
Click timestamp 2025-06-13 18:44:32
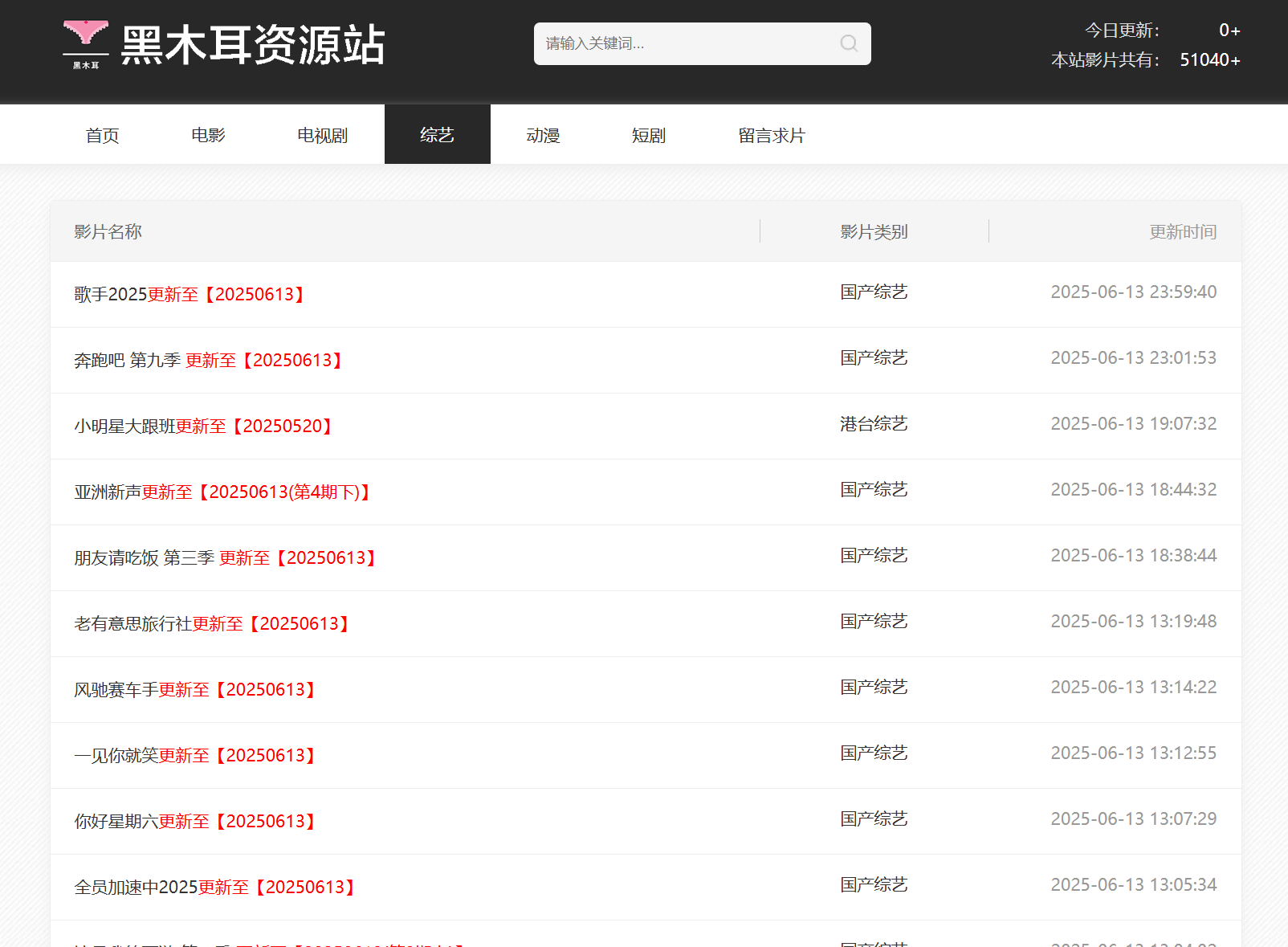click(1134, 489)
